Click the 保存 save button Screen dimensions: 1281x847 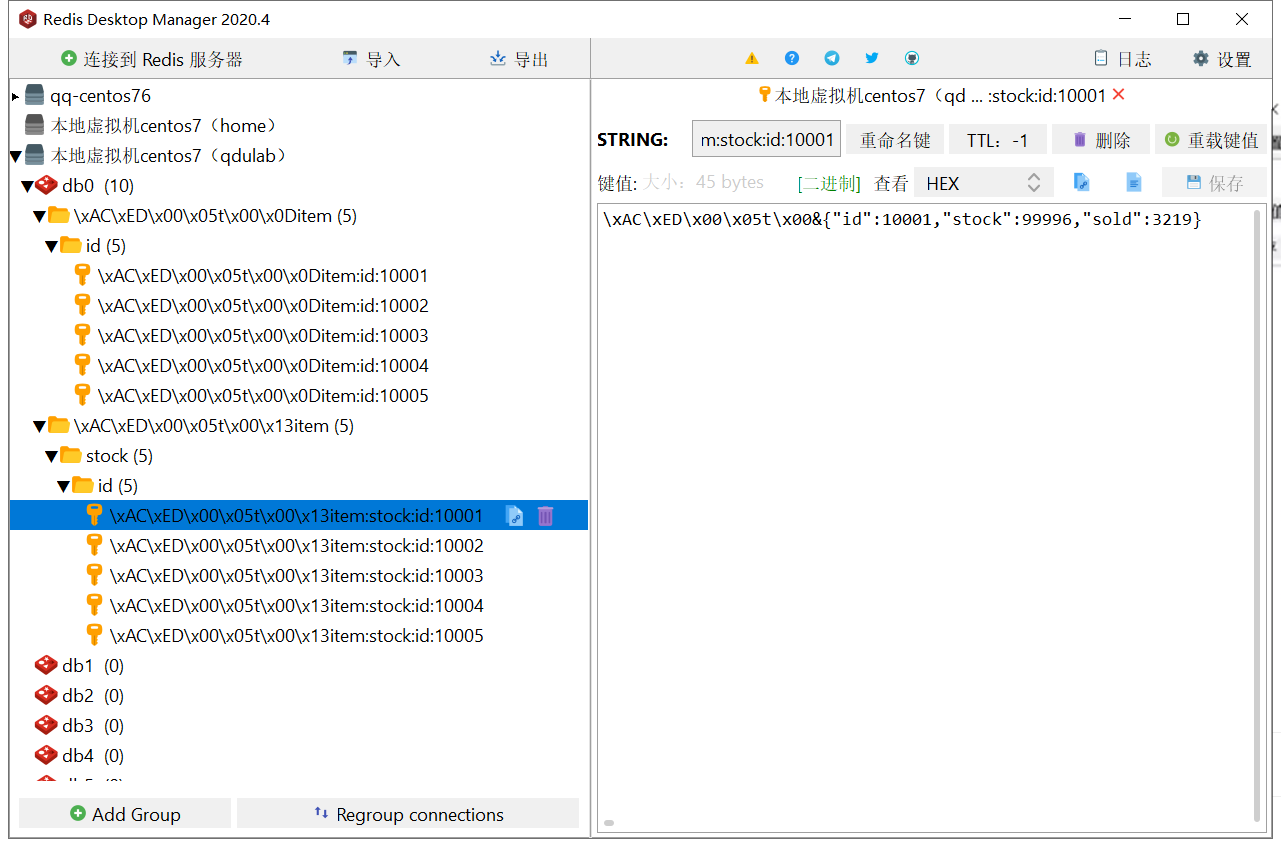1214,183
